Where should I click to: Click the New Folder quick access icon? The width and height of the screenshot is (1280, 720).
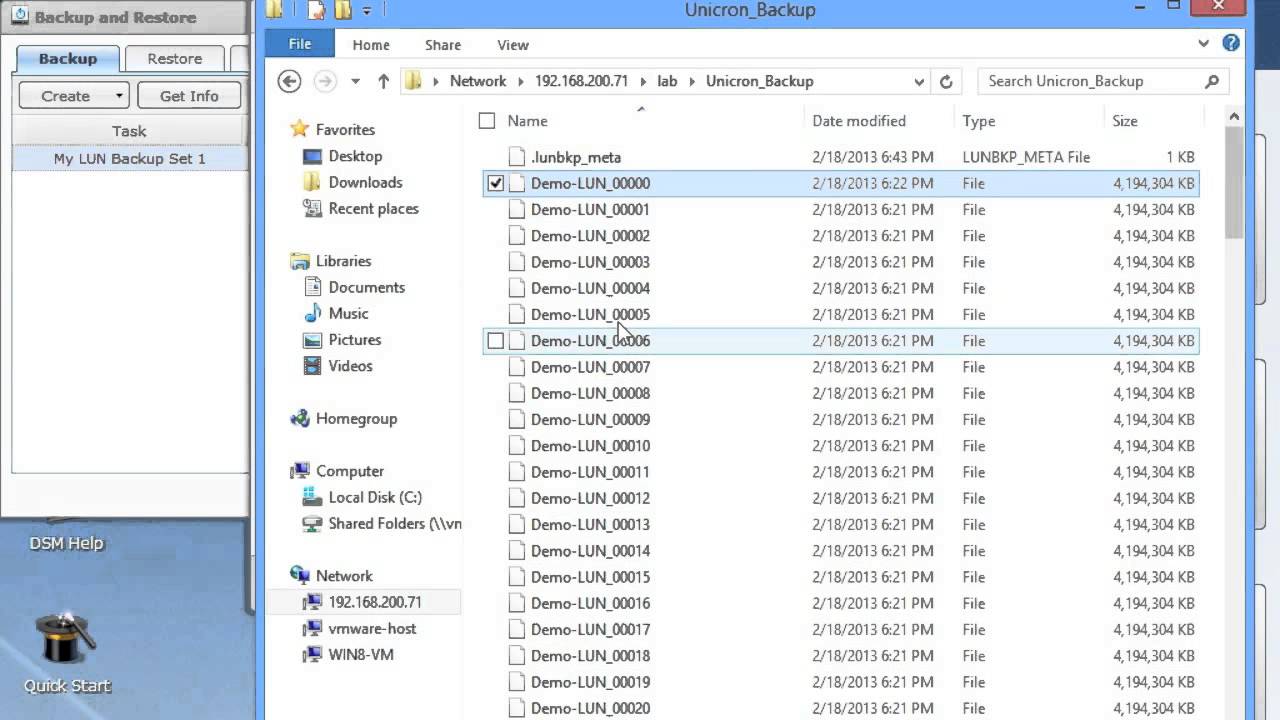point(344,10)
